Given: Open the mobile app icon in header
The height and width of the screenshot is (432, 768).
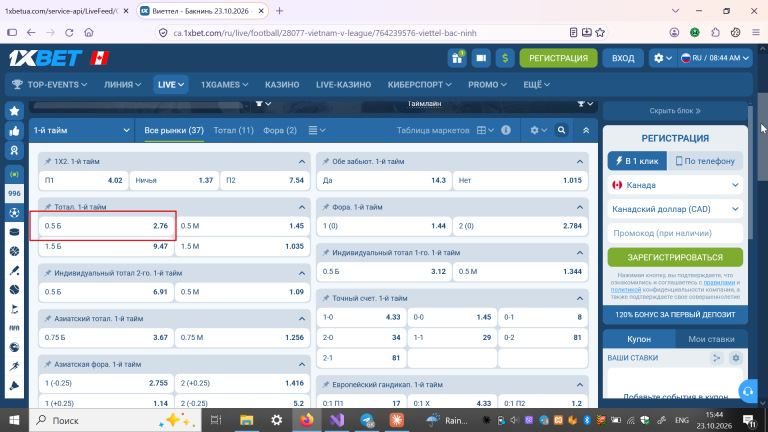Looking at the screenshot, I should pyautogui.click(x=481, y=58).
